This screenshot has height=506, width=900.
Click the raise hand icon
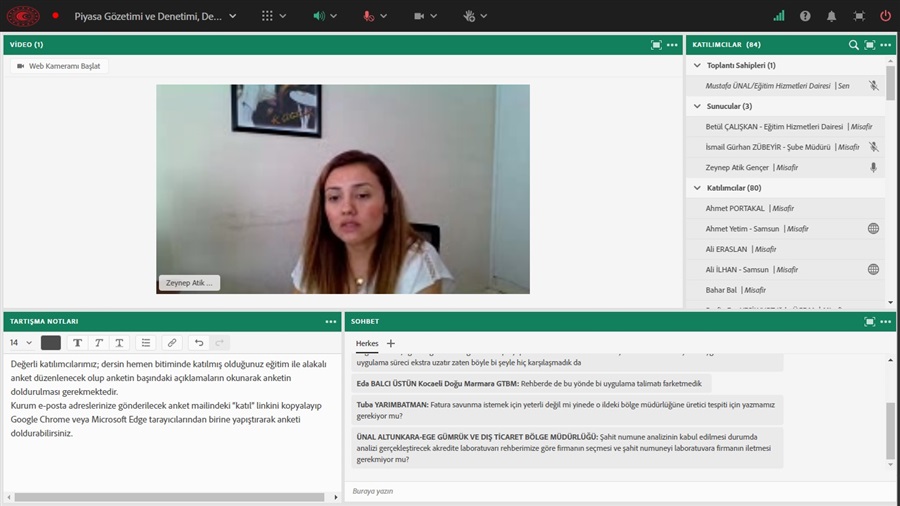[469, 16]
